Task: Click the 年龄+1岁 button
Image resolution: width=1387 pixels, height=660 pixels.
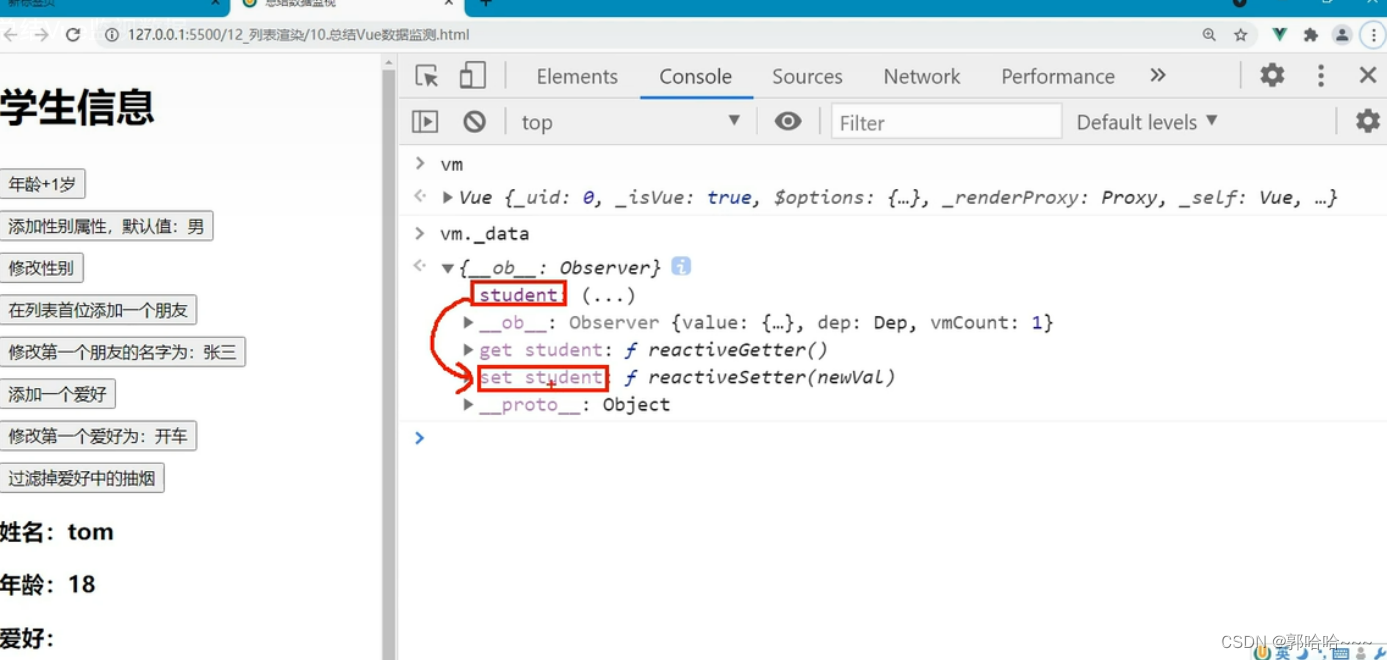Action: (42, 184)
